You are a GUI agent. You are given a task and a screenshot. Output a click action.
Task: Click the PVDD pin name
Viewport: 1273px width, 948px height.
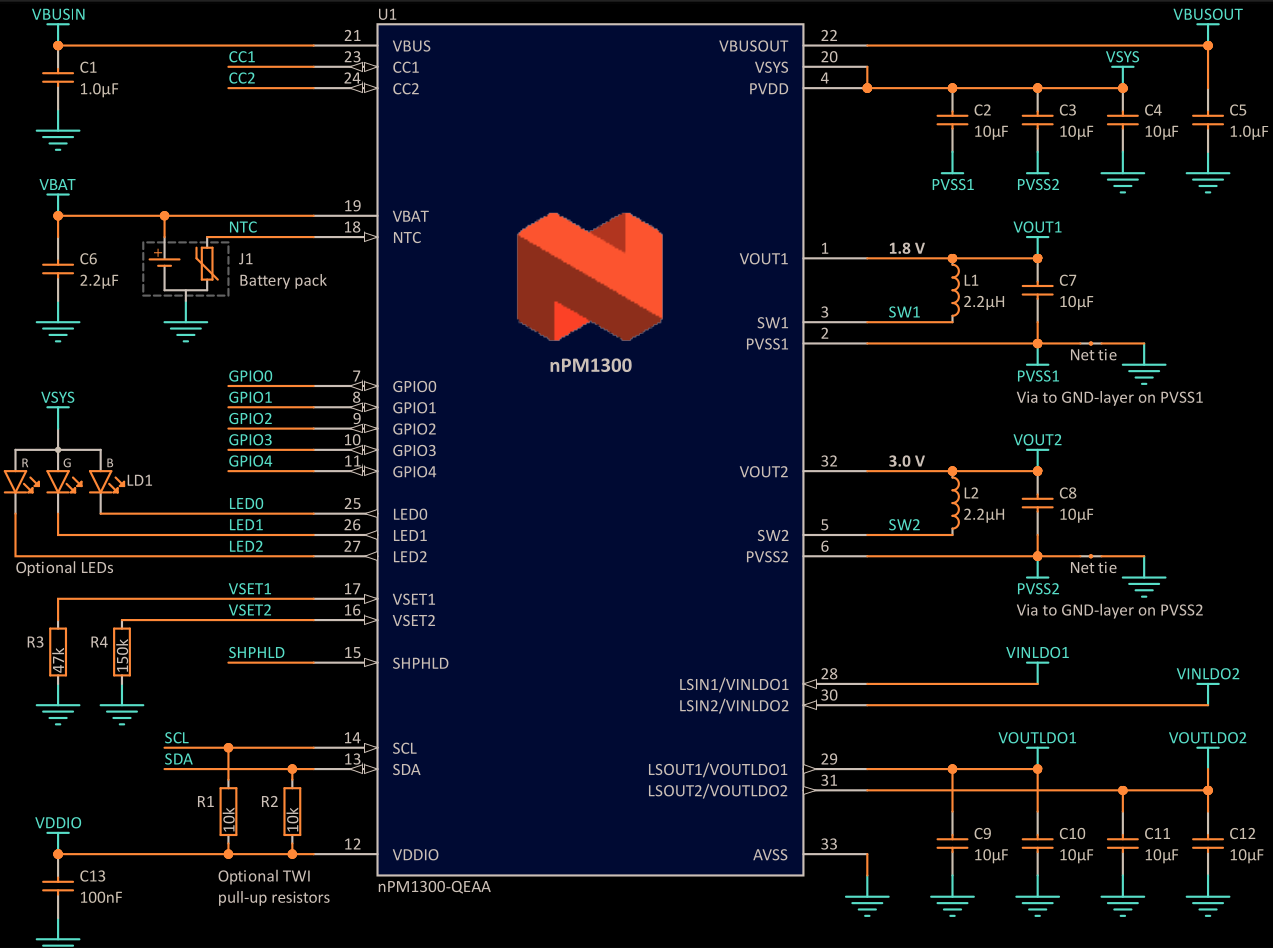[770, 89]
